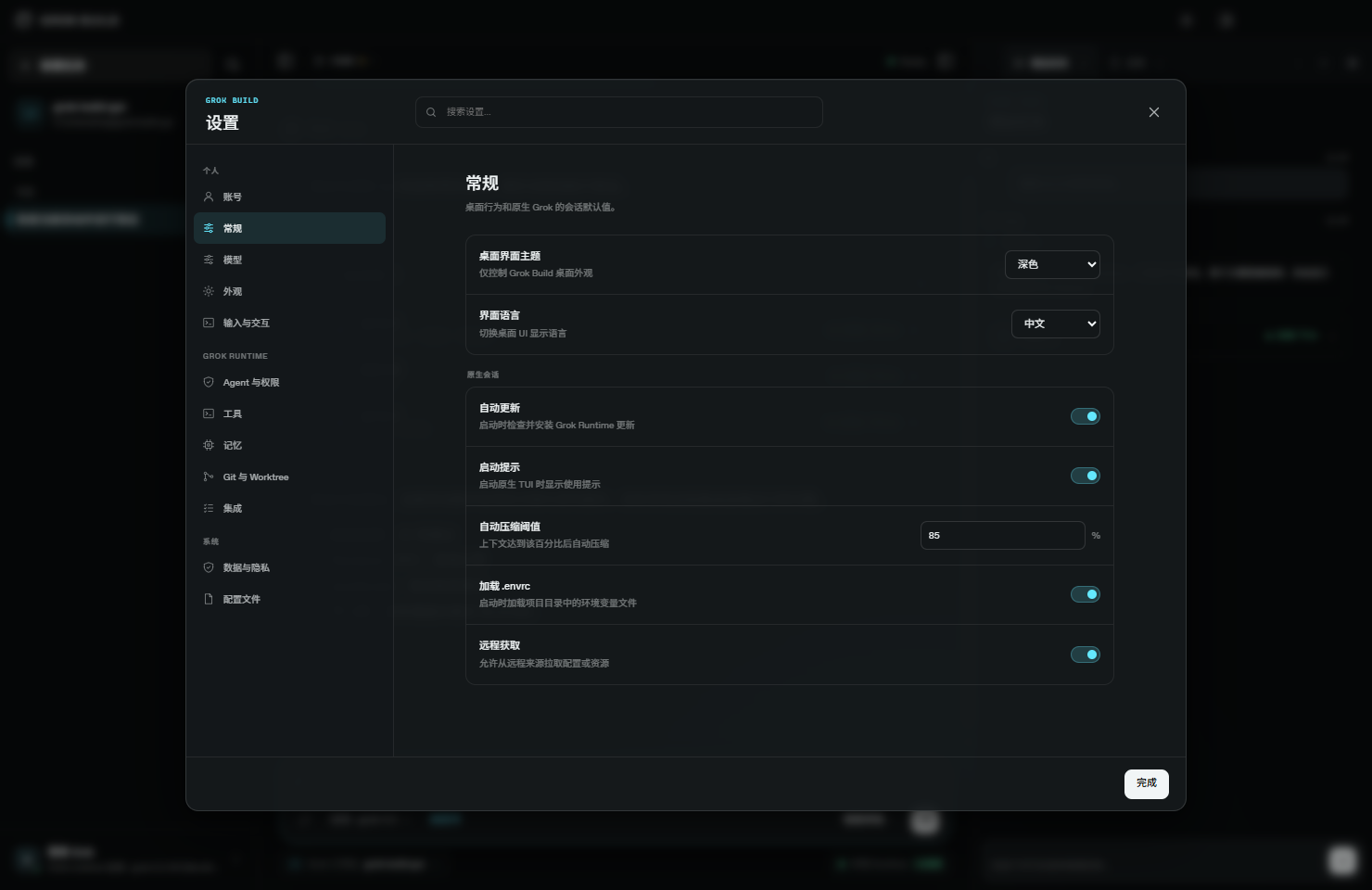
Task: Click the 外观 sun icon
Action: point(209,291)
